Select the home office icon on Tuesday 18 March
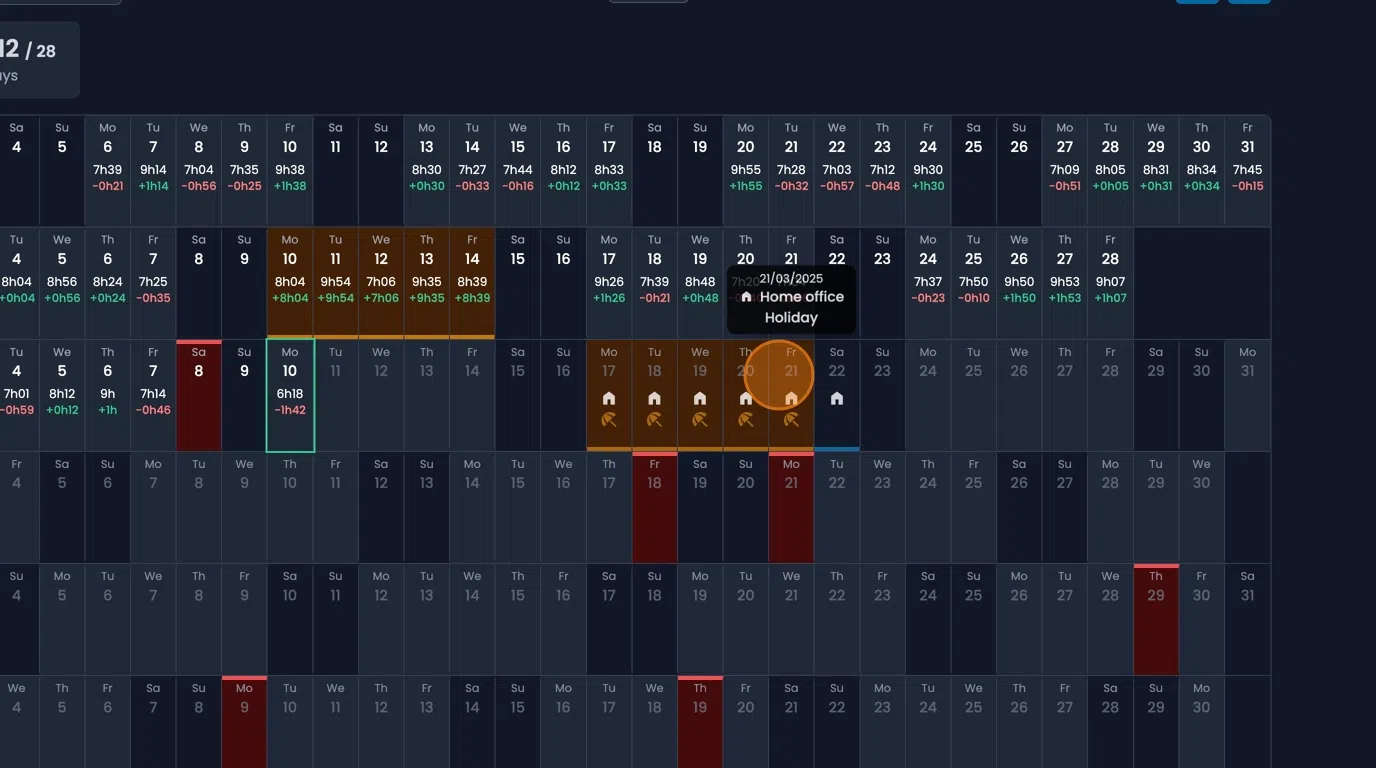The width and height of the screenshot is (1376, 768). point(654,399)
